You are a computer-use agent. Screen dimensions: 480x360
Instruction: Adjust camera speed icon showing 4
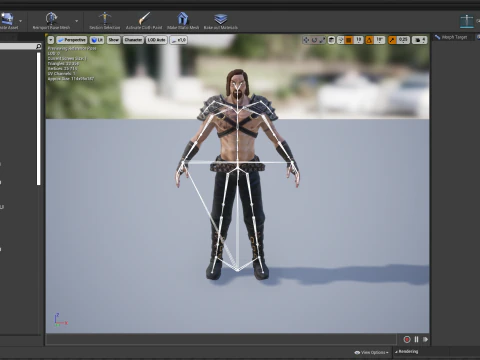point(420,40)
